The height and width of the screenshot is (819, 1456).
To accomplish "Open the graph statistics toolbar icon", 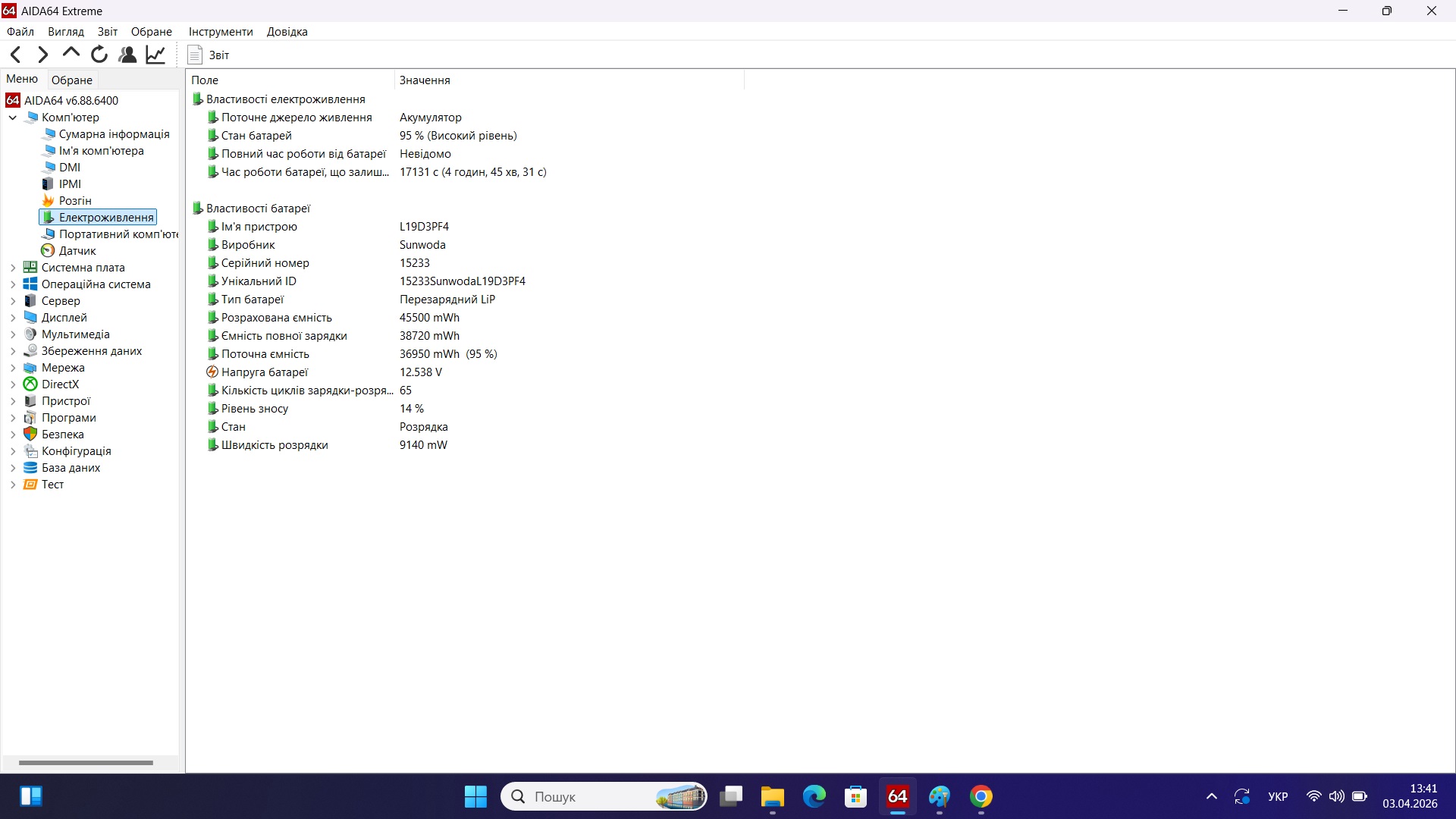I will coord(155,55).
